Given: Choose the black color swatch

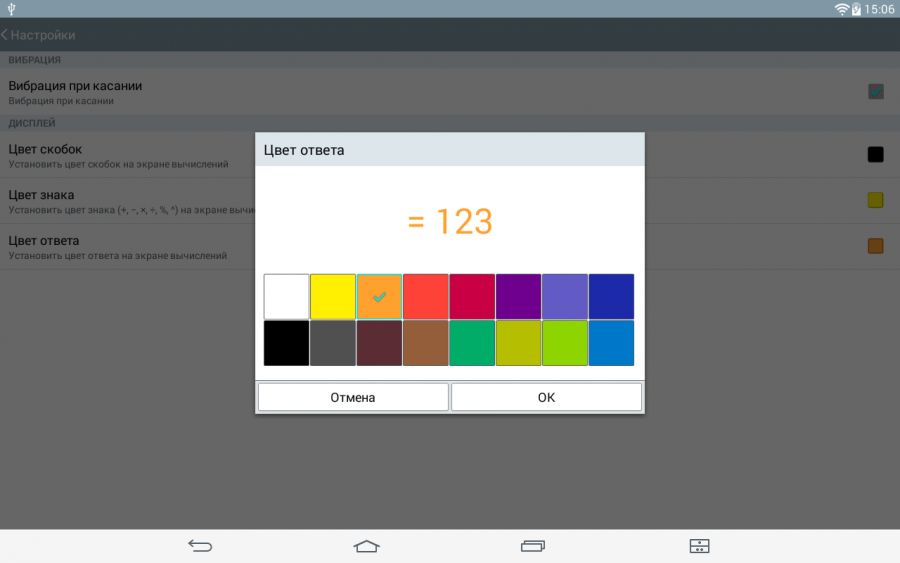Looking at the screenshot, I should click(x=286, y=343).
